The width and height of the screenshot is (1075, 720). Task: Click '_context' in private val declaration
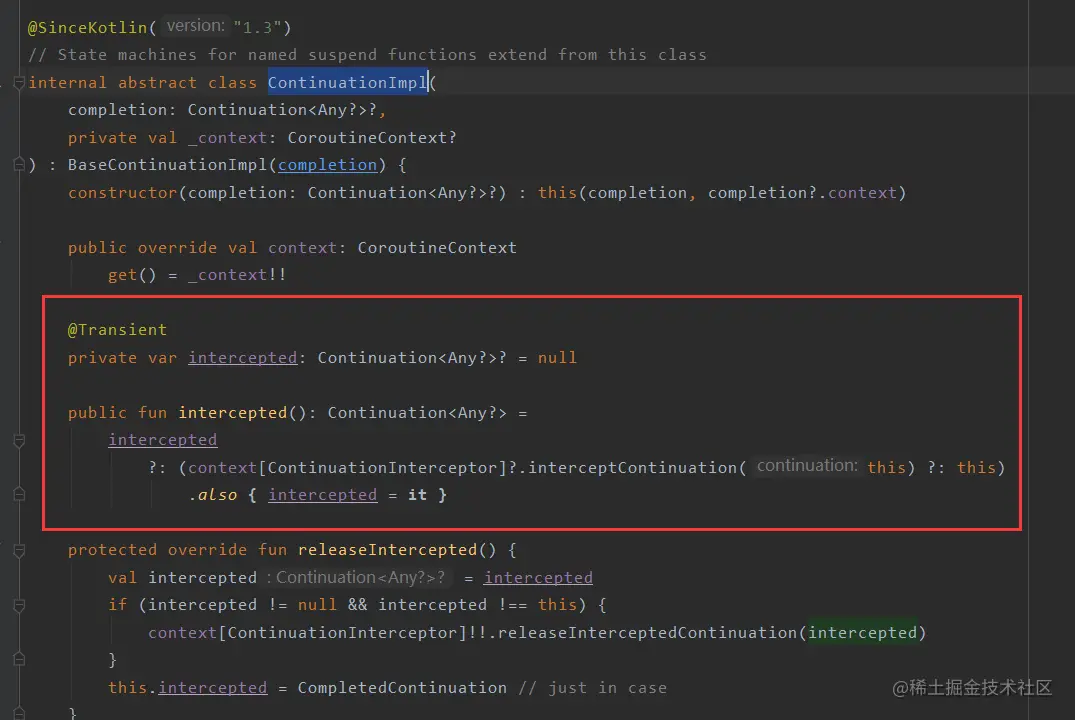[227, 138]
